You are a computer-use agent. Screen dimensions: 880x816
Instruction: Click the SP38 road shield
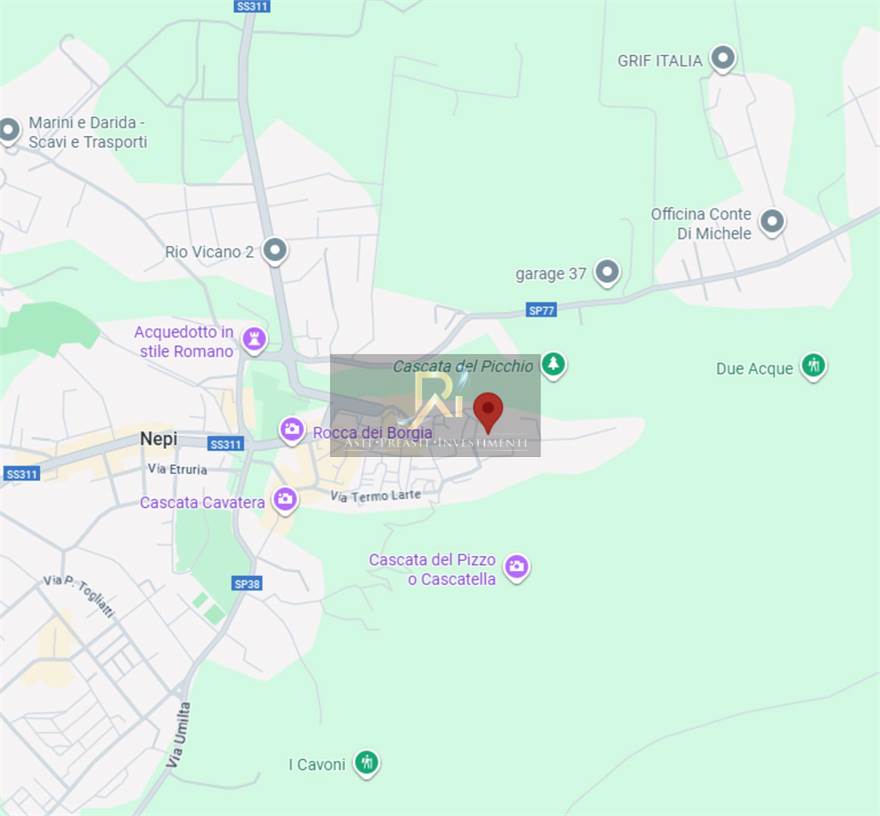247,583
